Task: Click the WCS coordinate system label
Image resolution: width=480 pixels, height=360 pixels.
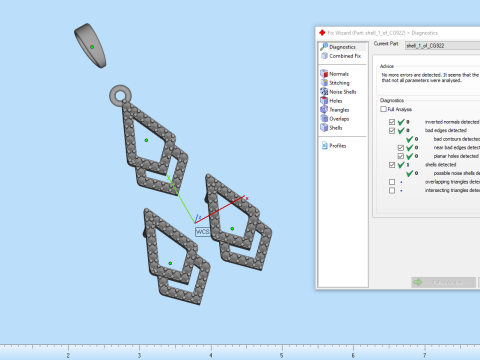Action: coord(203,232)
